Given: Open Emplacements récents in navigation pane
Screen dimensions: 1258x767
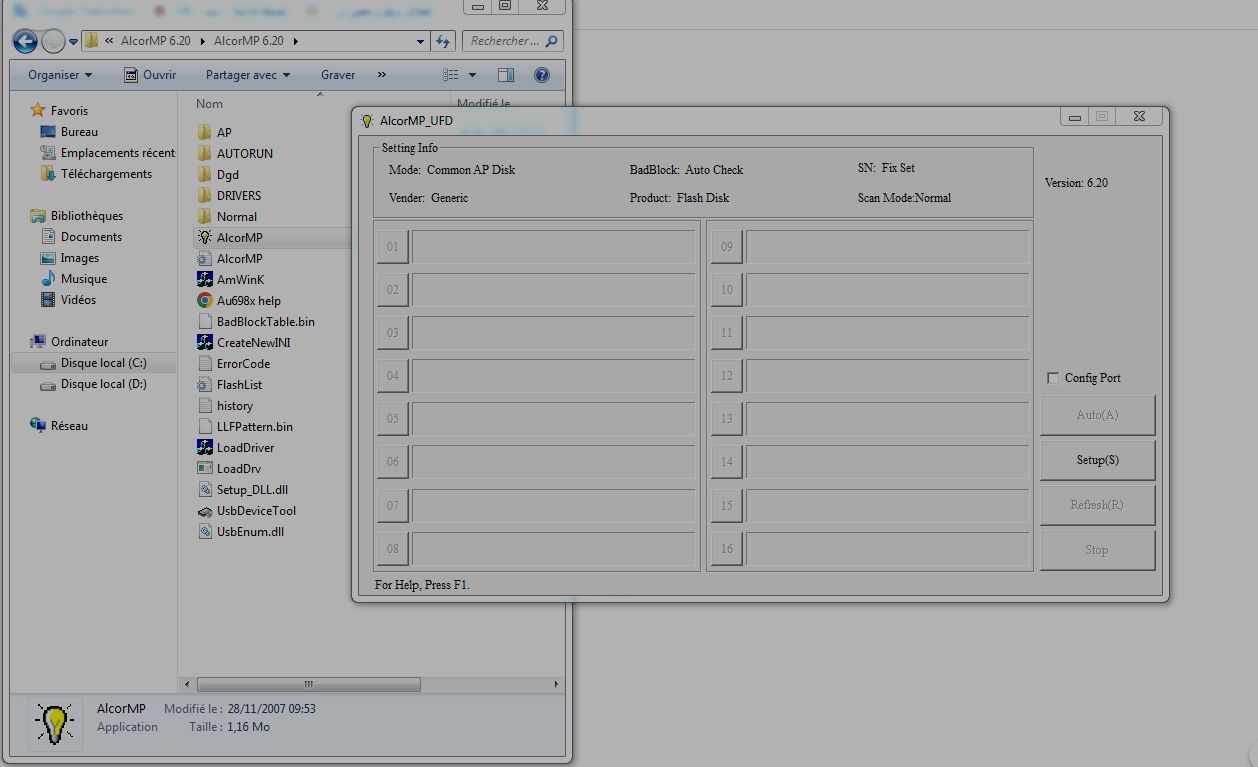Looking at the screenshot, I should coord(118,153).
